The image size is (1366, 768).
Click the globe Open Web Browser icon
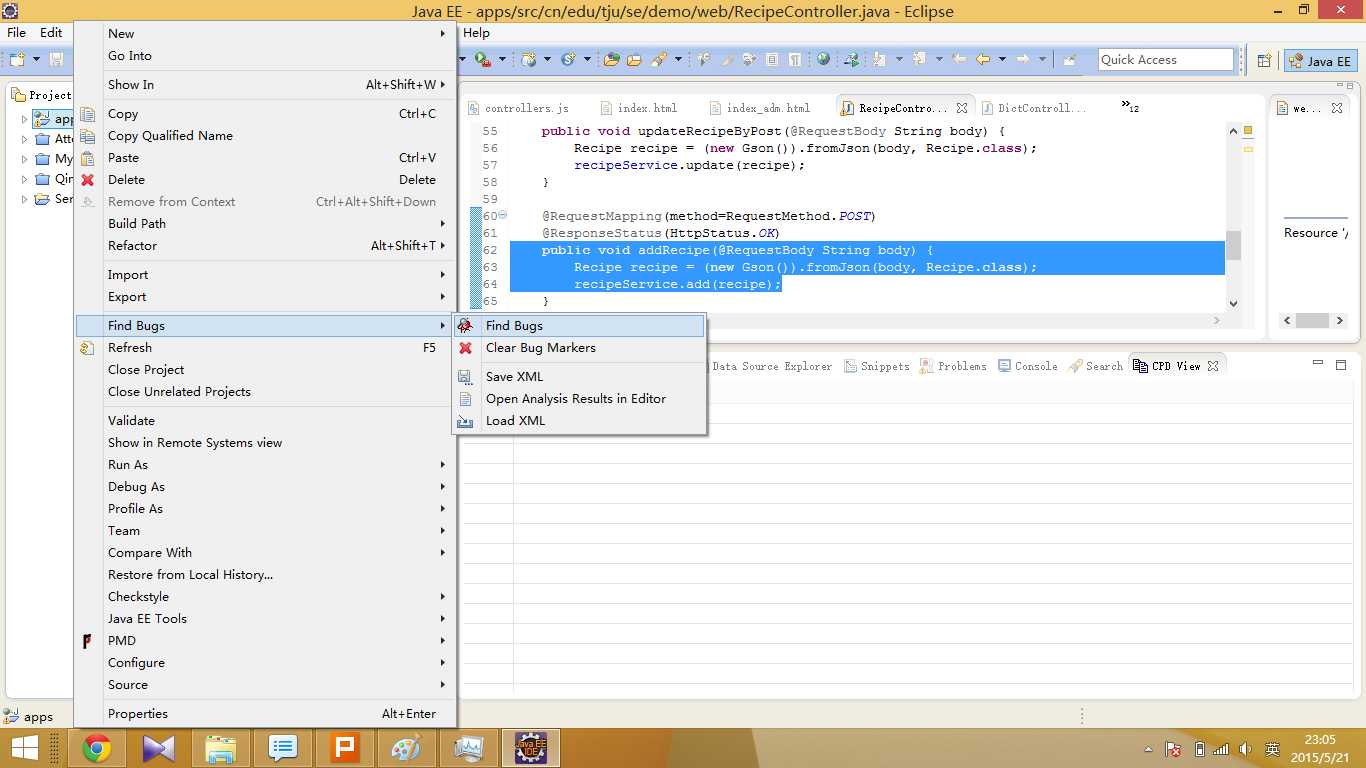coord(823,59)
